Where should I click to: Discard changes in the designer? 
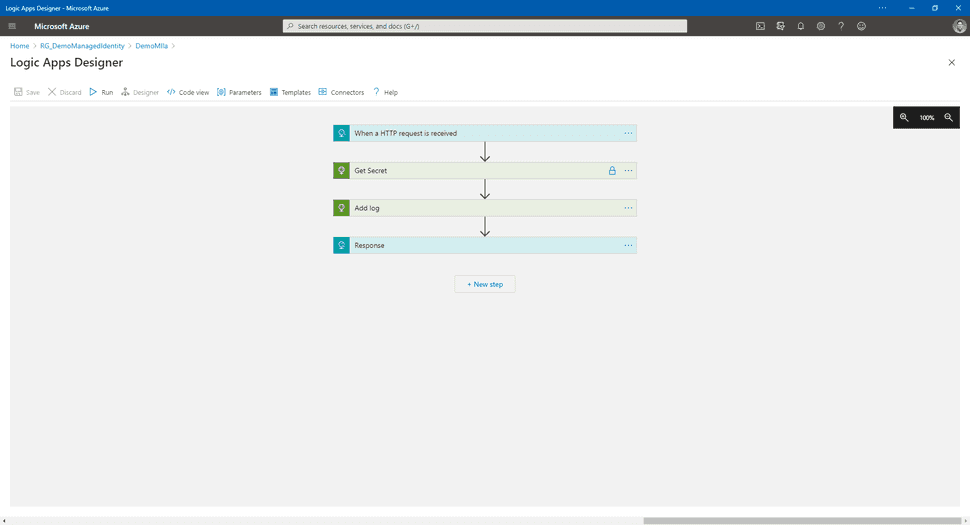pyautogui.click(x=64, y=92)
